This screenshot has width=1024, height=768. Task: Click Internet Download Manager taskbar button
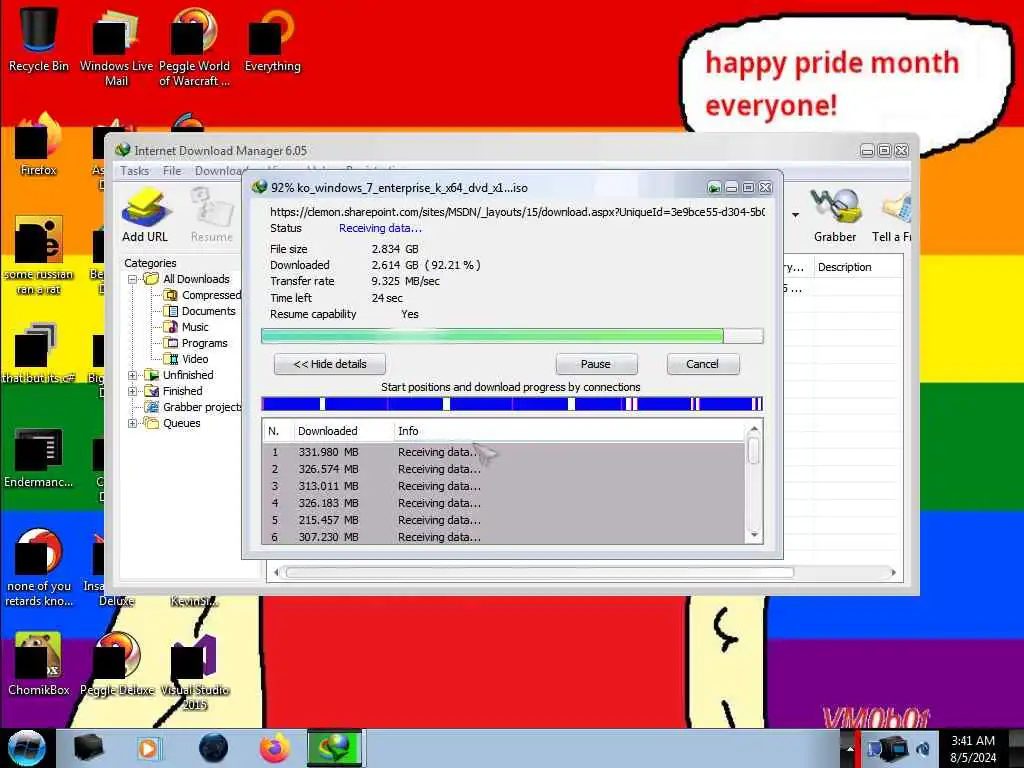coord(335,748)
